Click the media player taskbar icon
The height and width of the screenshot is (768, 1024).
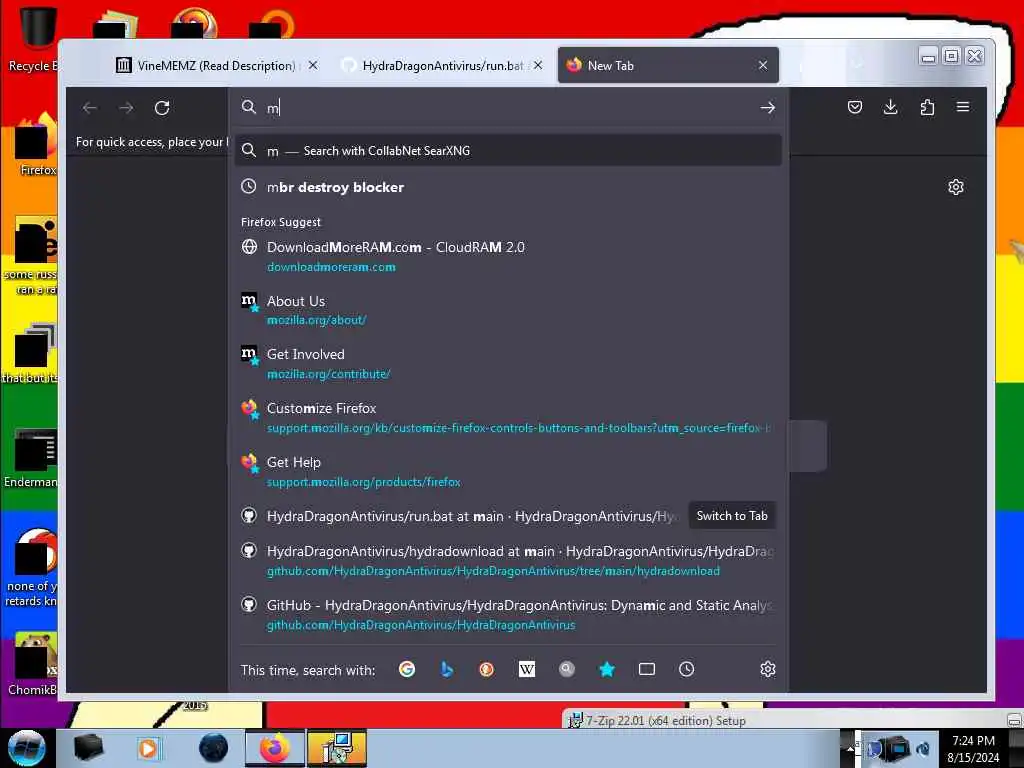pos(148,748)
